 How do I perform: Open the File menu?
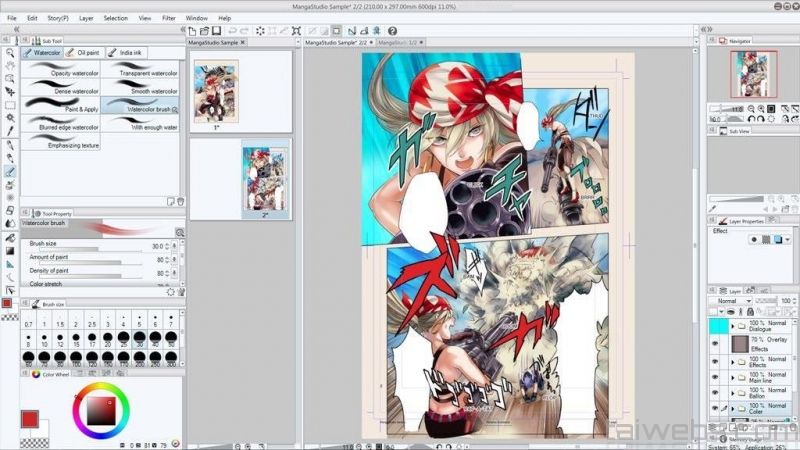click(12, 18)
